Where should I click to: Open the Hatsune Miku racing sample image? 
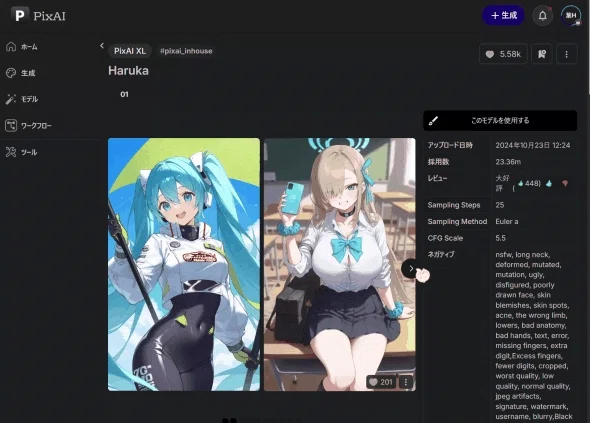[184, 265]
